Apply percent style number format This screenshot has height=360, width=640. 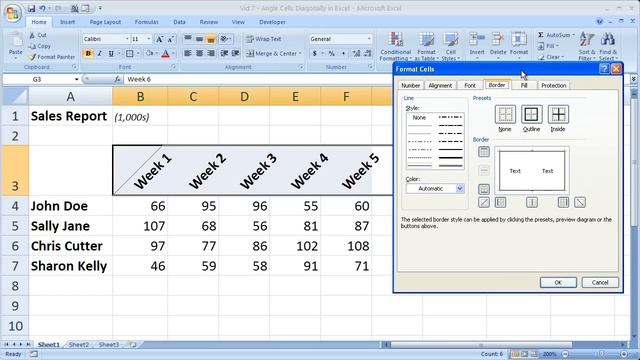pos(331,53)
